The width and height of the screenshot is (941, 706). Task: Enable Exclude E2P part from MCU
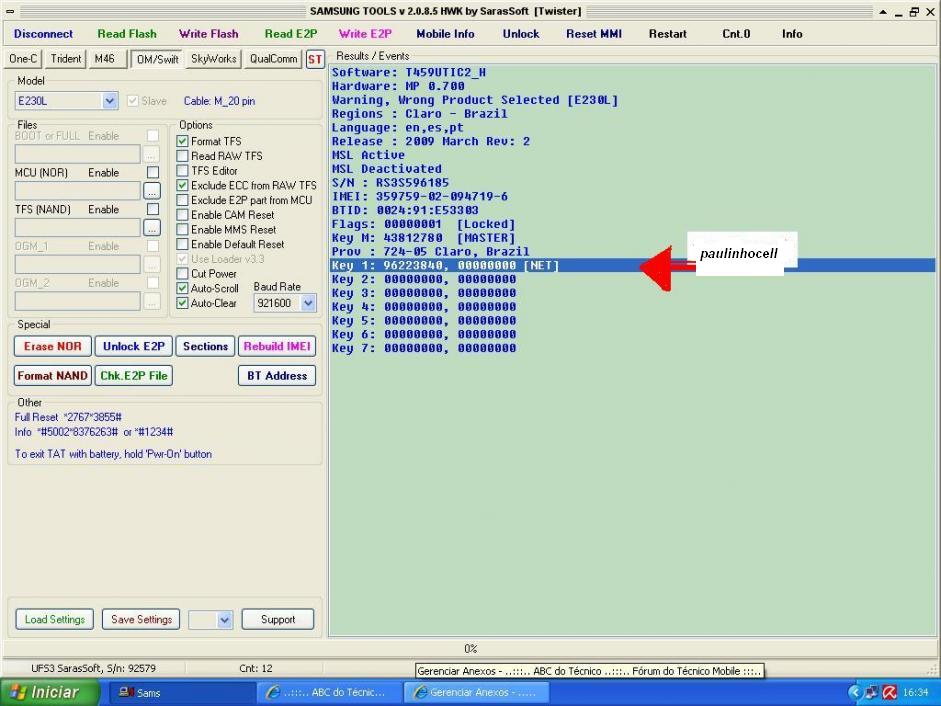[x=182, y=200]
